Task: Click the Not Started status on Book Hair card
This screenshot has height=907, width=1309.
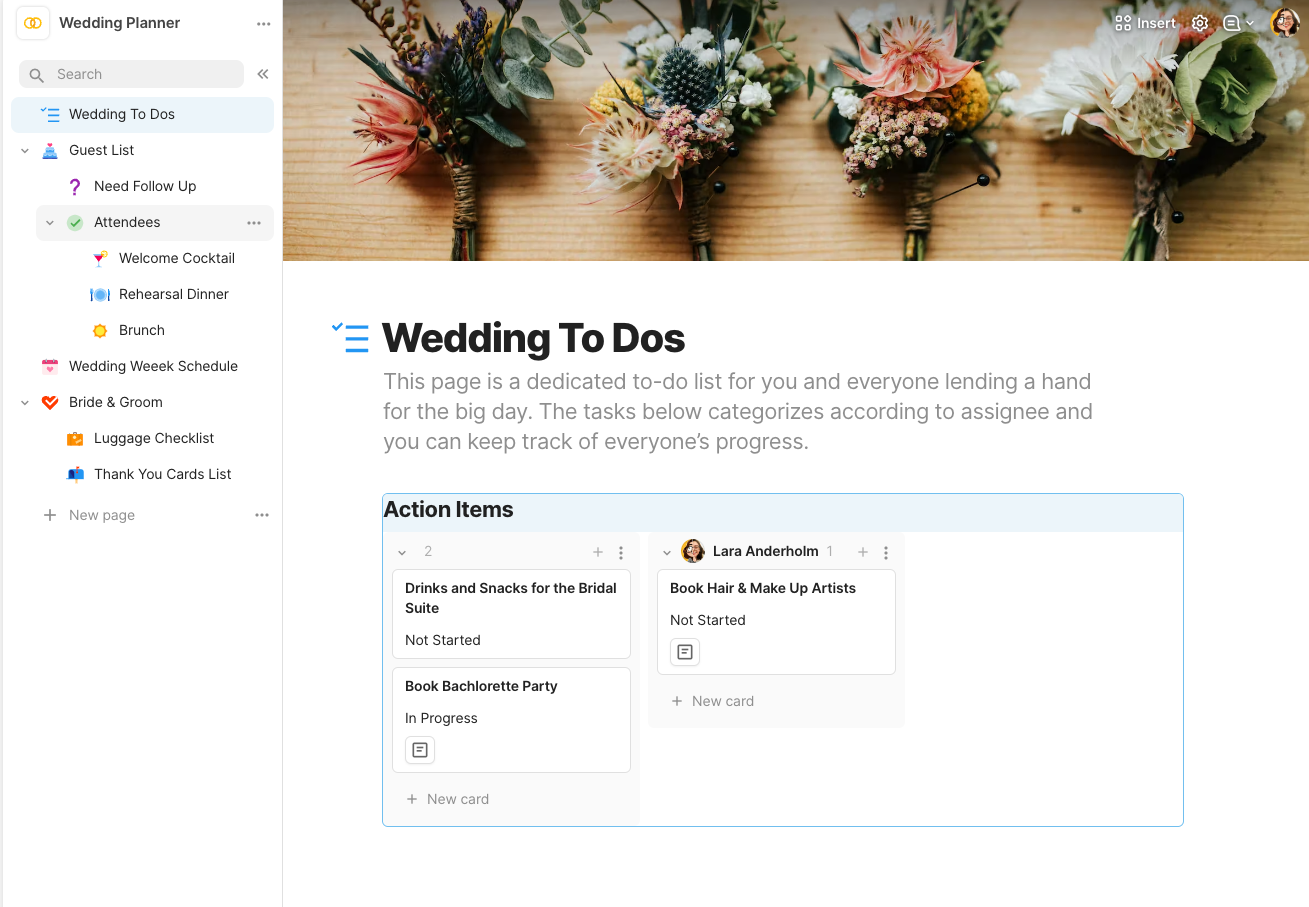Action: coord(708,620)
